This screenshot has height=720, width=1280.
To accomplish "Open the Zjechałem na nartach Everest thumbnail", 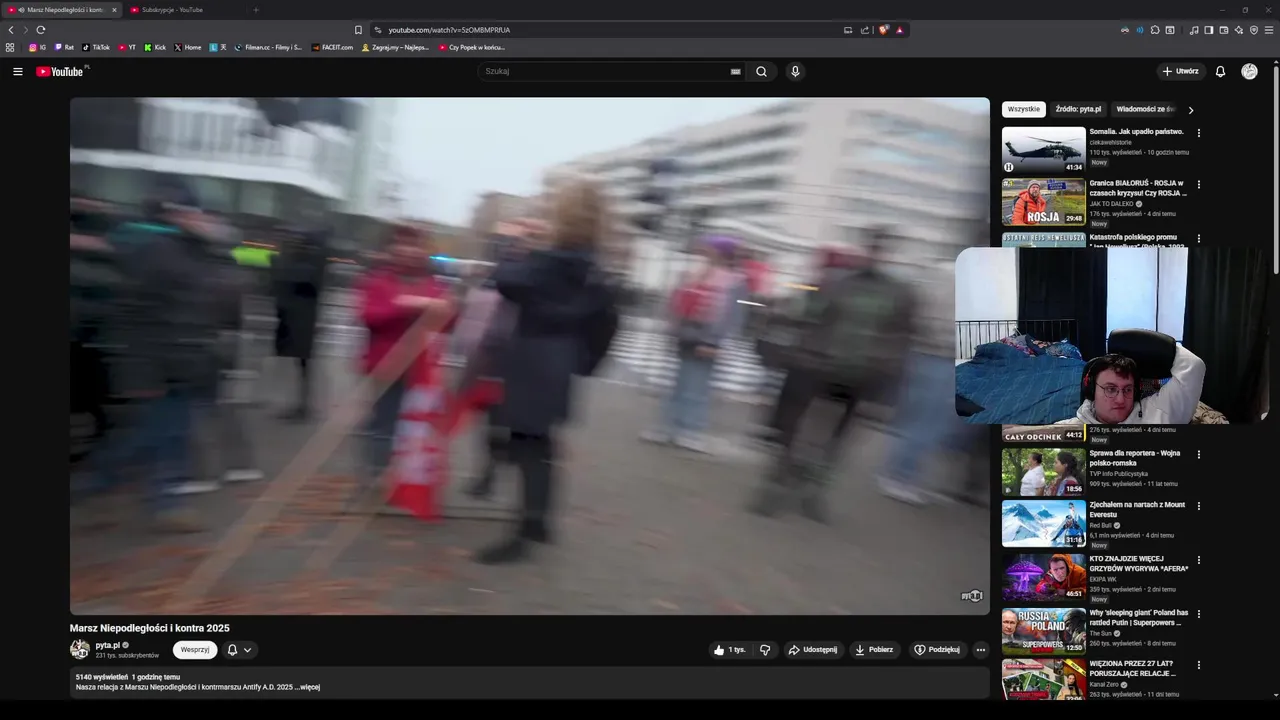I will (x=1043, y=523).
